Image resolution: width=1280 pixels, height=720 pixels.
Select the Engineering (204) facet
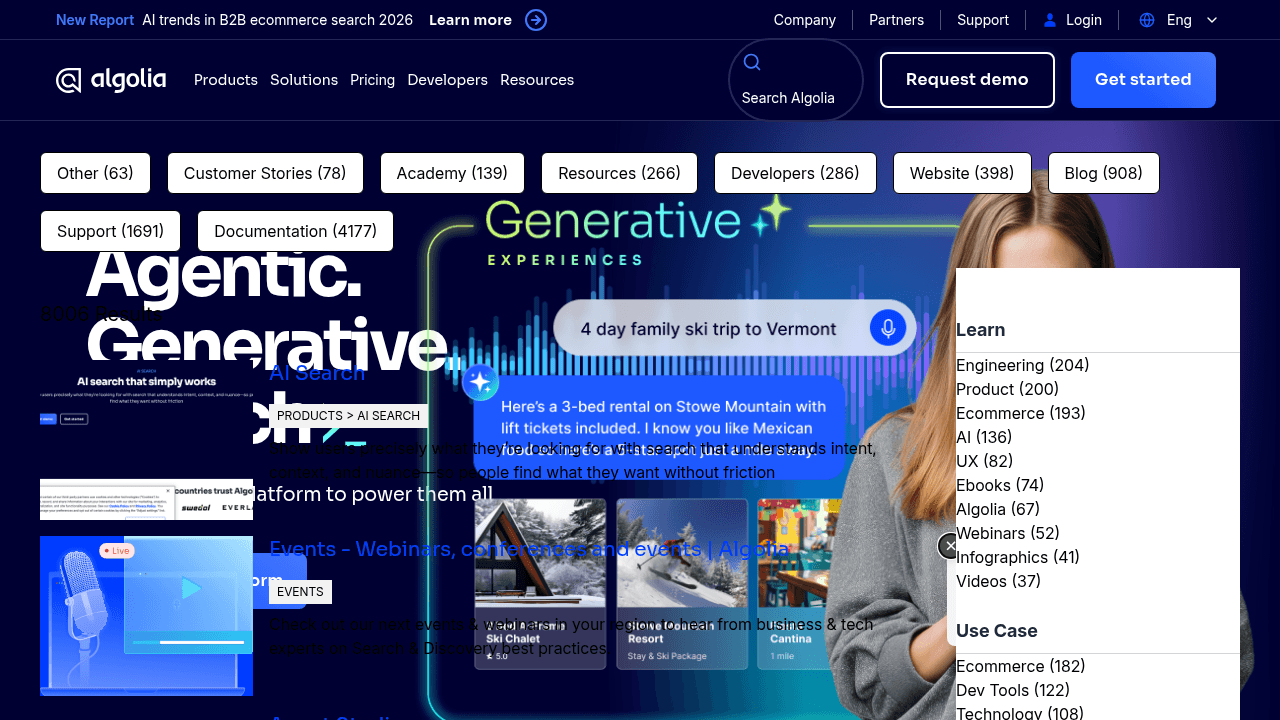tap(1023, 365)
